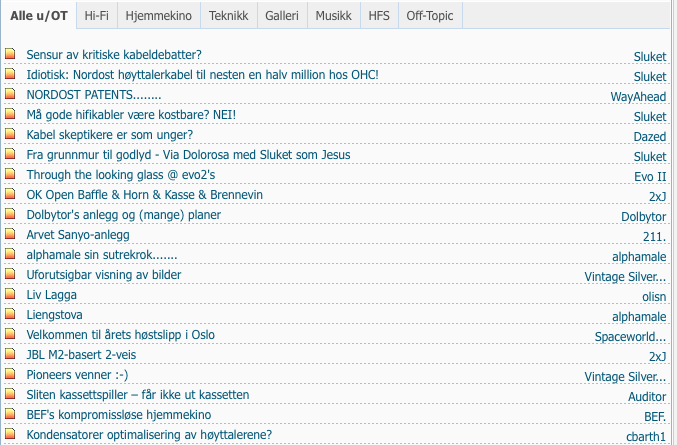Screen dimensions: 677x445
Task: Click the thread icon next to "NORDOST PATENTS"
Action: coord(10,95)
